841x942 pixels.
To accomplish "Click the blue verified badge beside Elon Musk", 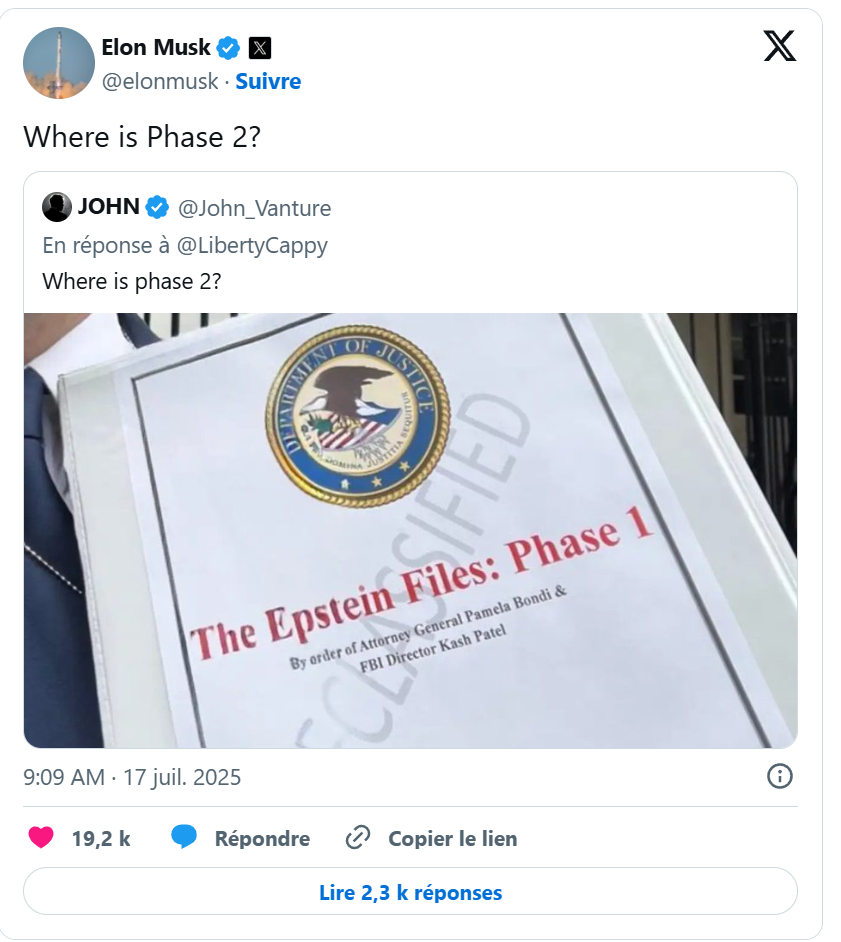I will click(228, 47).
